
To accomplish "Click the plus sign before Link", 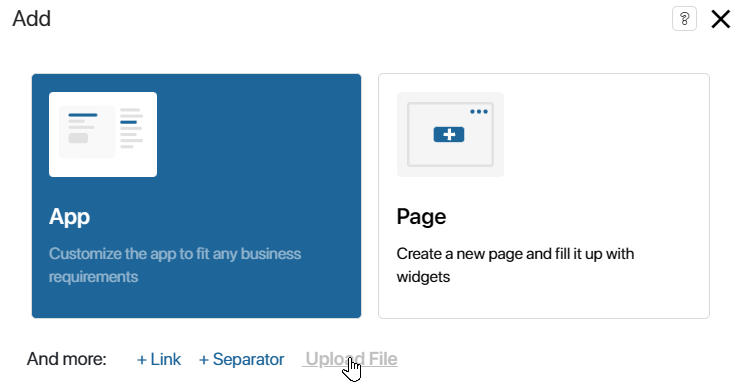I will click(x=141, y=360).
